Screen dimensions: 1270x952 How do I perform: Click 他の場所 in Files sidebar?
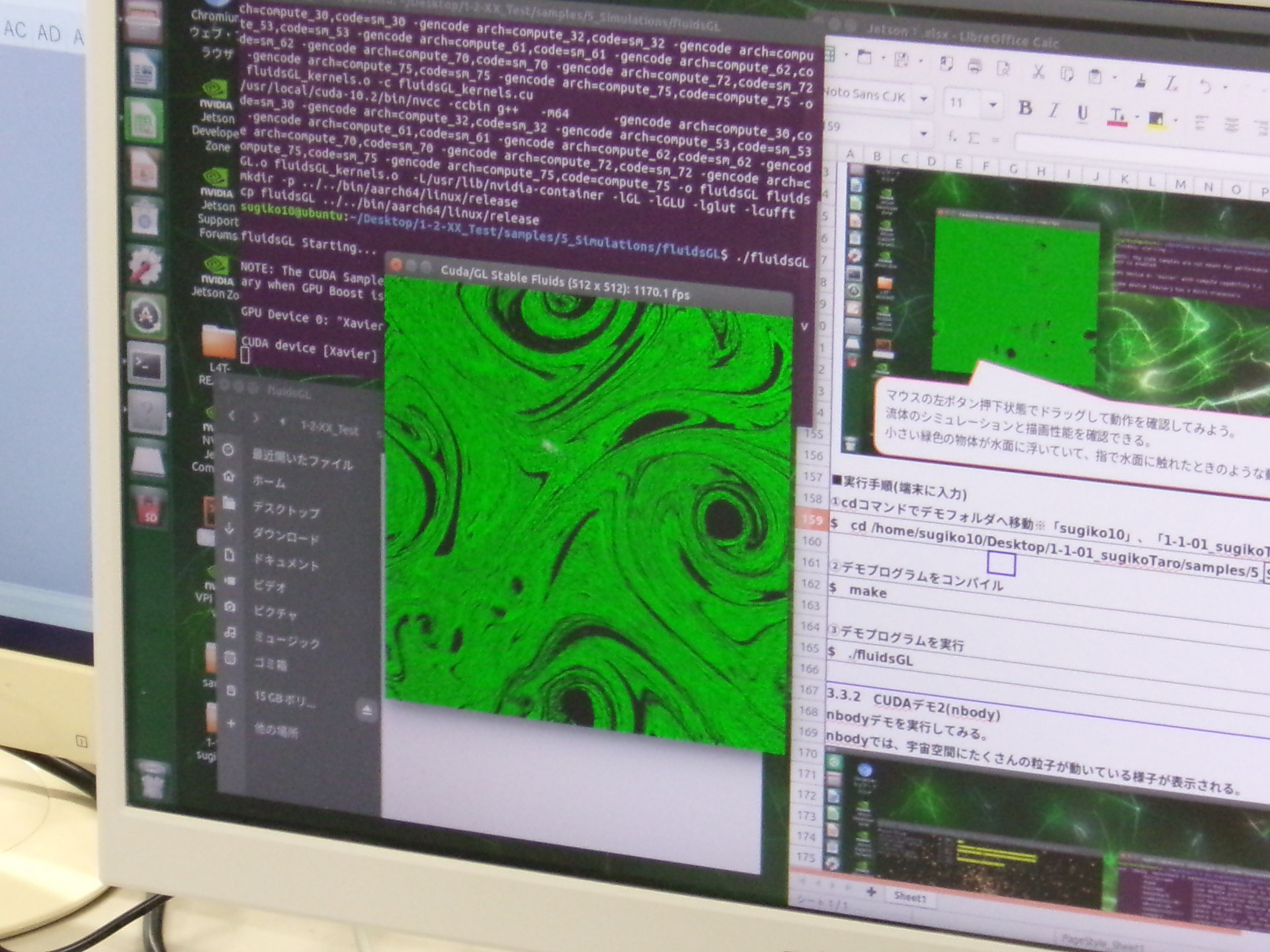[276, 731]
